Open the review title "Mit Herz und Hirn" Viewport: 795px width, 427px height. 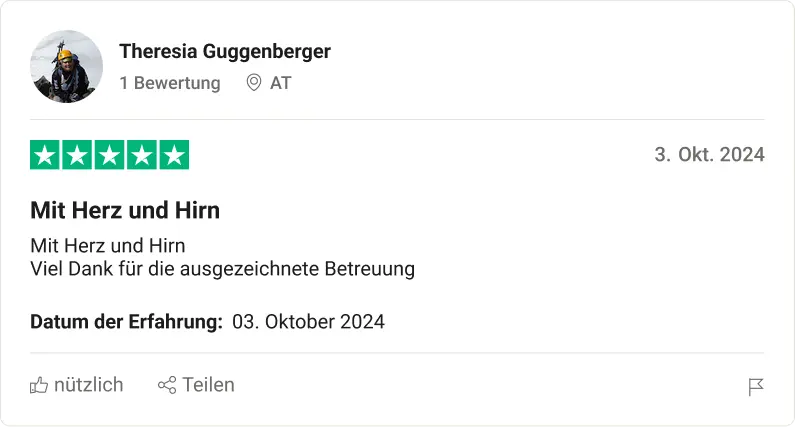tap(125, 211)
